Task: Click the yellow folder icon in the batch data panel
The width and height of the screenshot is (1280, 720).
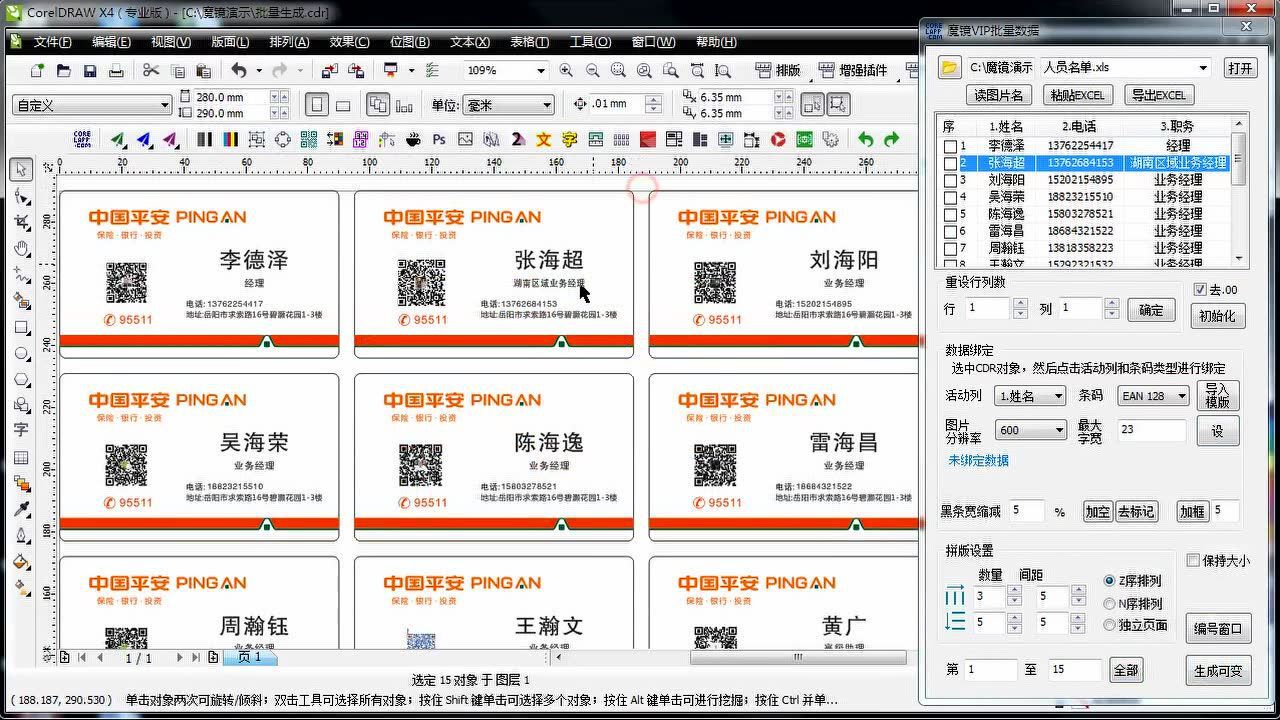Action: [950, 68]
